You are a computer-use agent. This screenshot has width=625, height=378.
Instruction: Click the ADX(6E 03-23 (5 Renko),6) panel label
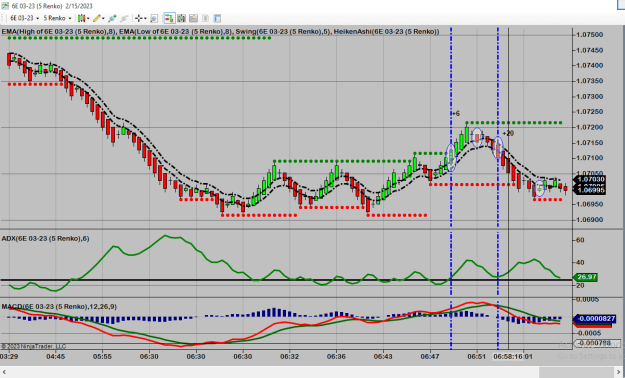point(45,238)
